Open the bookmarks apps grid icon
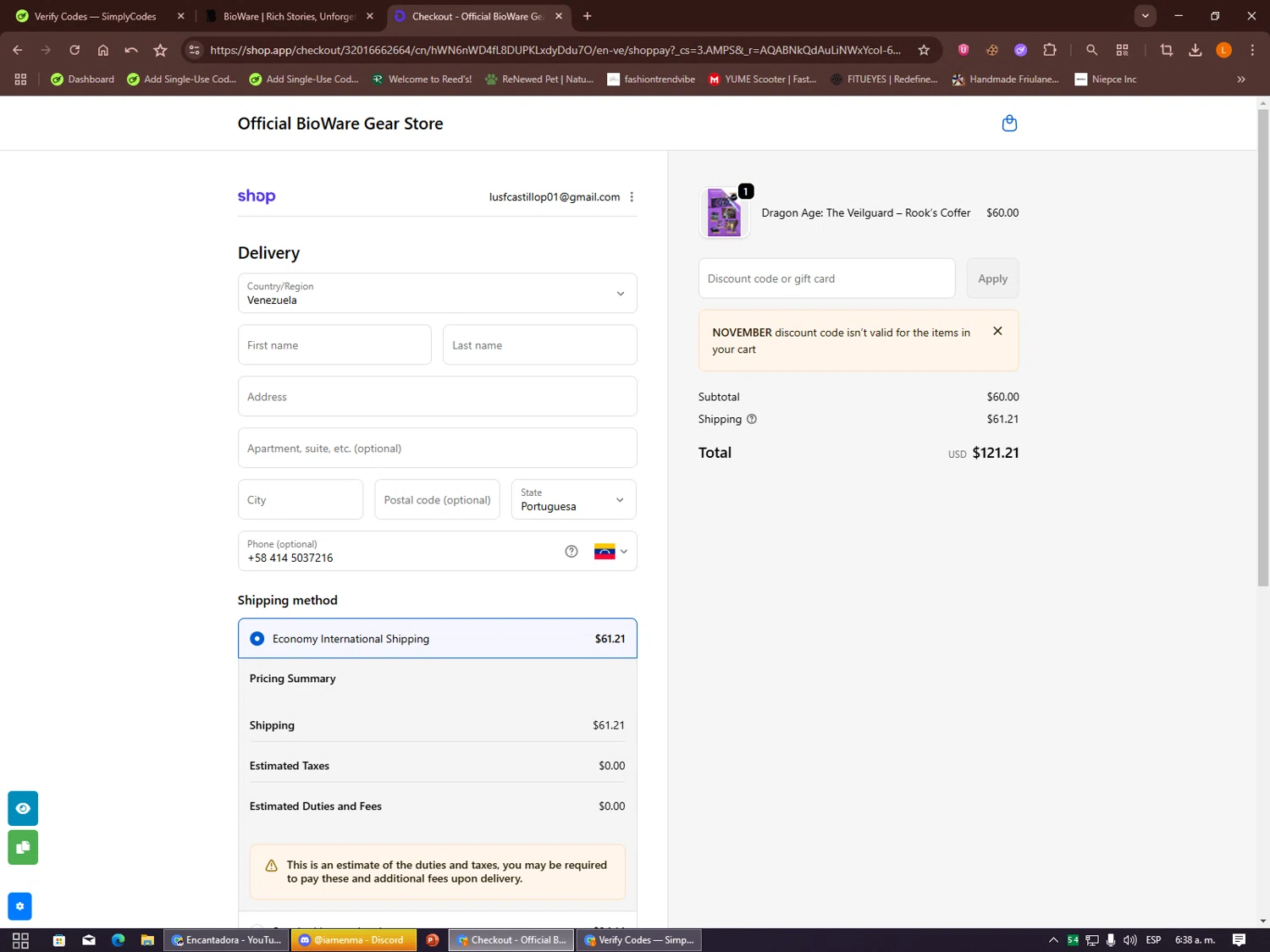This screenshot has height=952, width=1270. click(20, 80)
